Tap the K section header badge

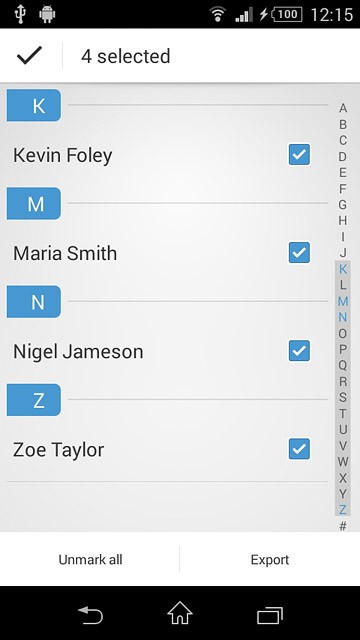pyautogui.click(x=34, y=105)
